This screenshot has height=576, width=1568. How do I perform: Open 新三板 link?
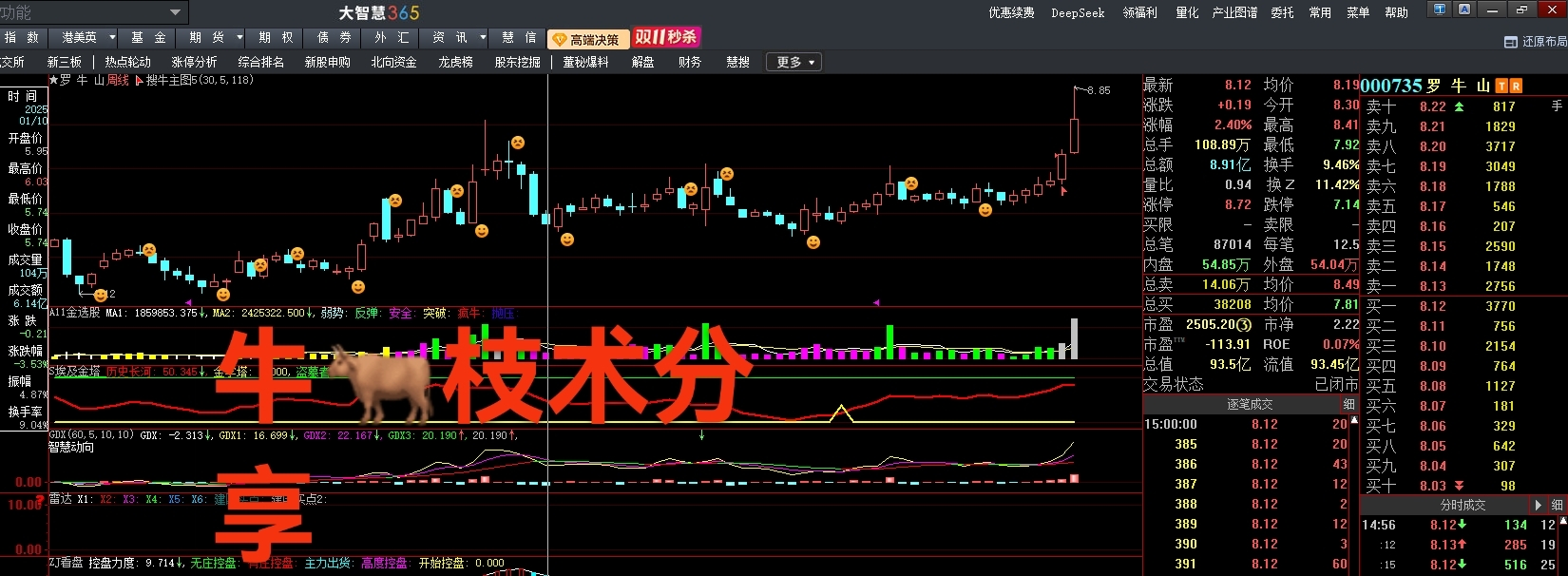pyautogui.click(x=65, y=62)
